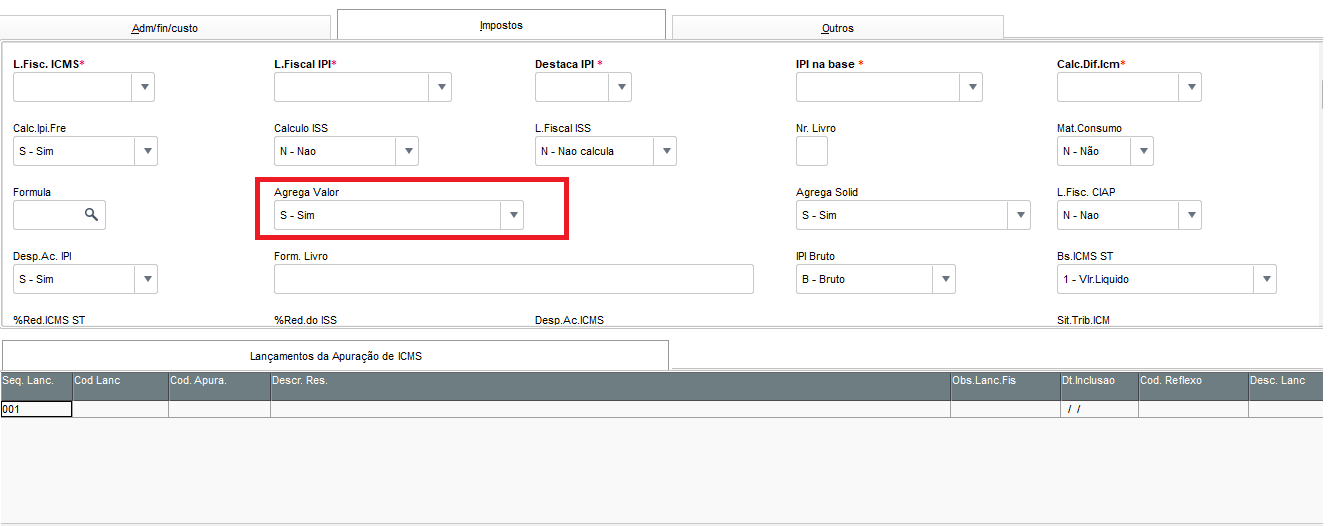Open the L.Fiscal ISS dropdown
The width and height of the screenshot is (1332, 526).
(x=666, y=151)
